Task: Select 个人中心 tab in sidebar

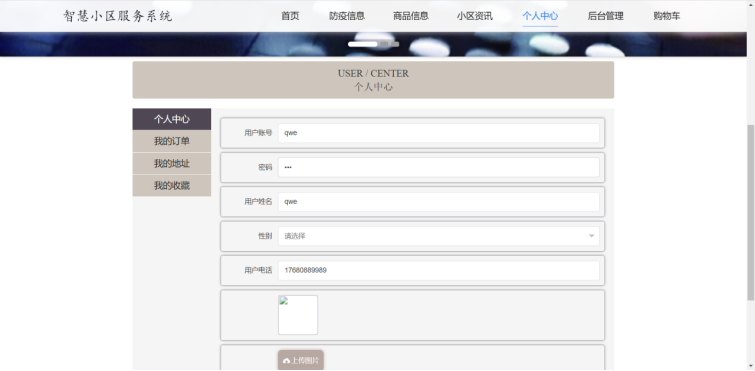Action: [172, 119]
